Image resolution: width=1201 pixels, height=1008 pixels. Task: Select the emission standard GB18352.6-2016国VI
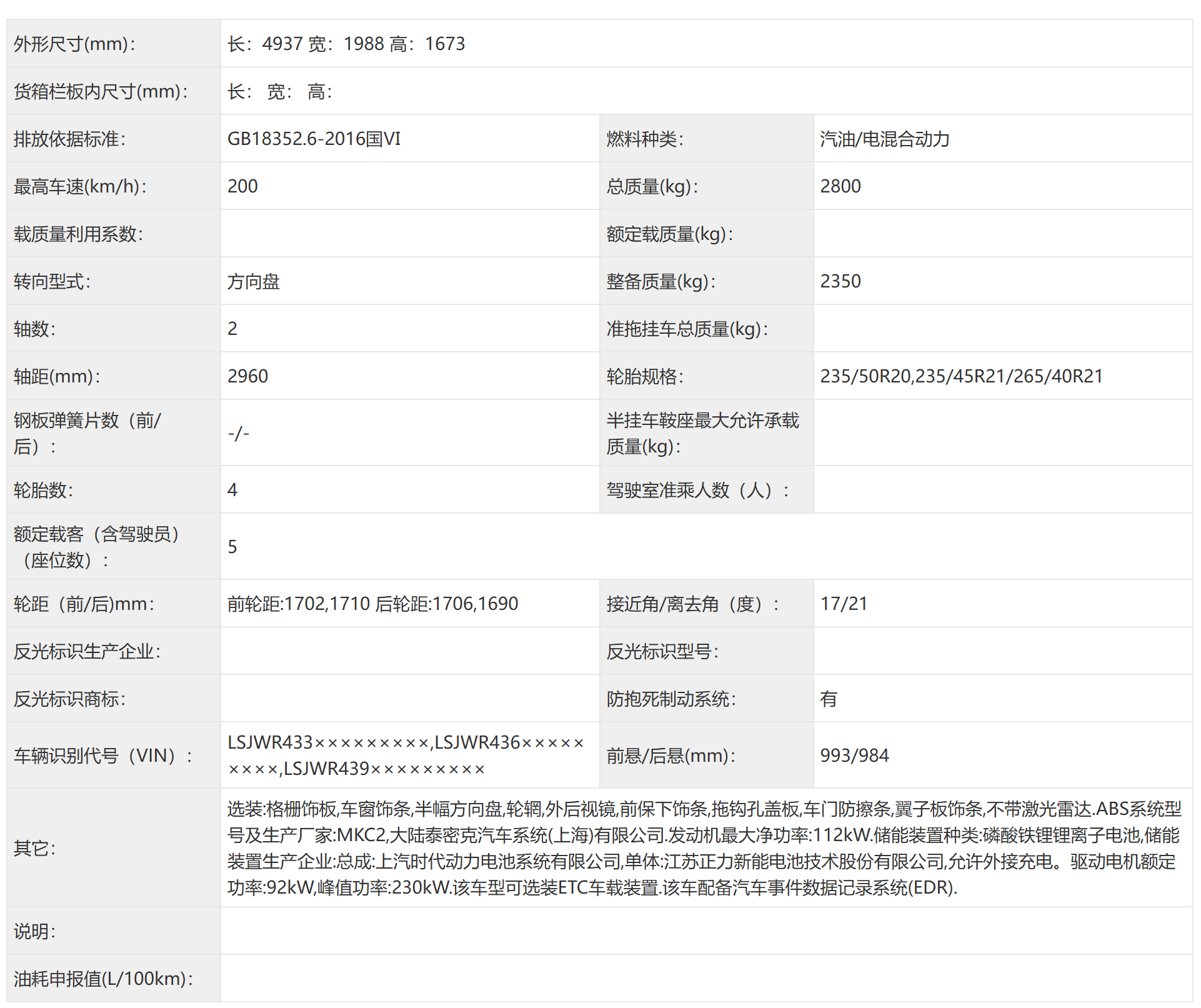314,139
